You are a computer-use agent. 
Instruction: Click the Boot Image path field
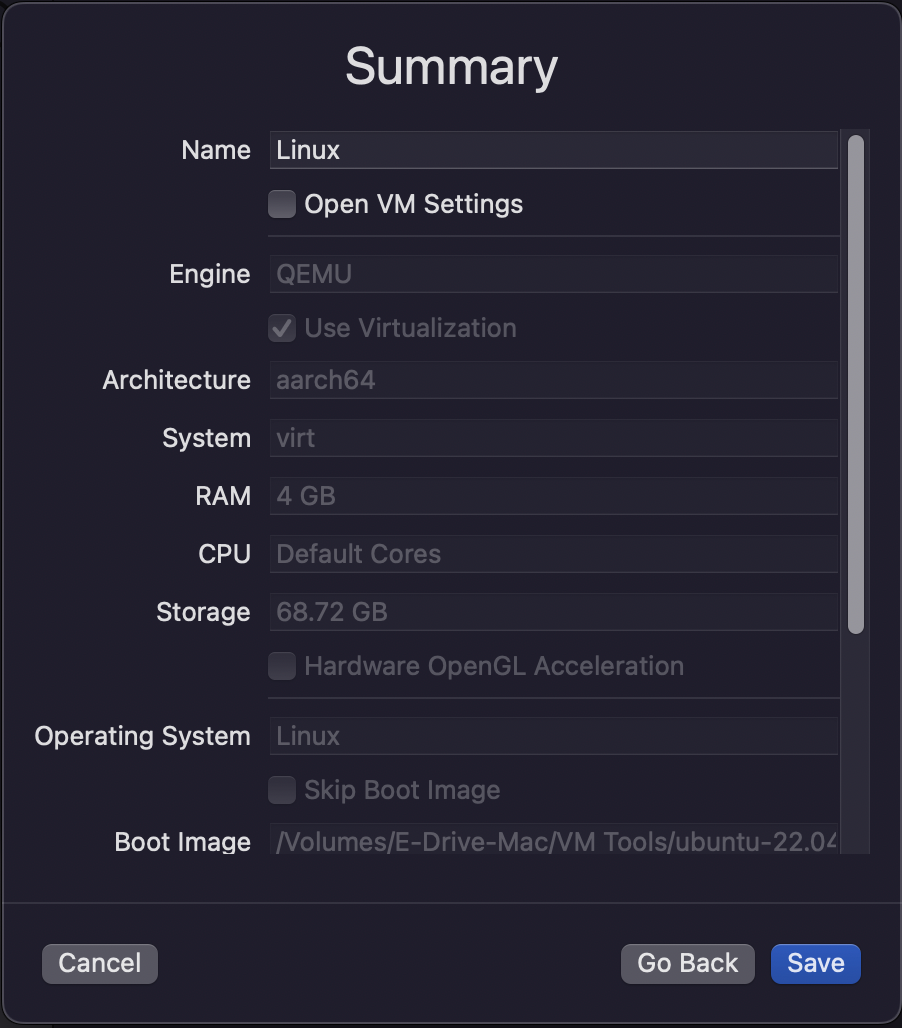554,839
